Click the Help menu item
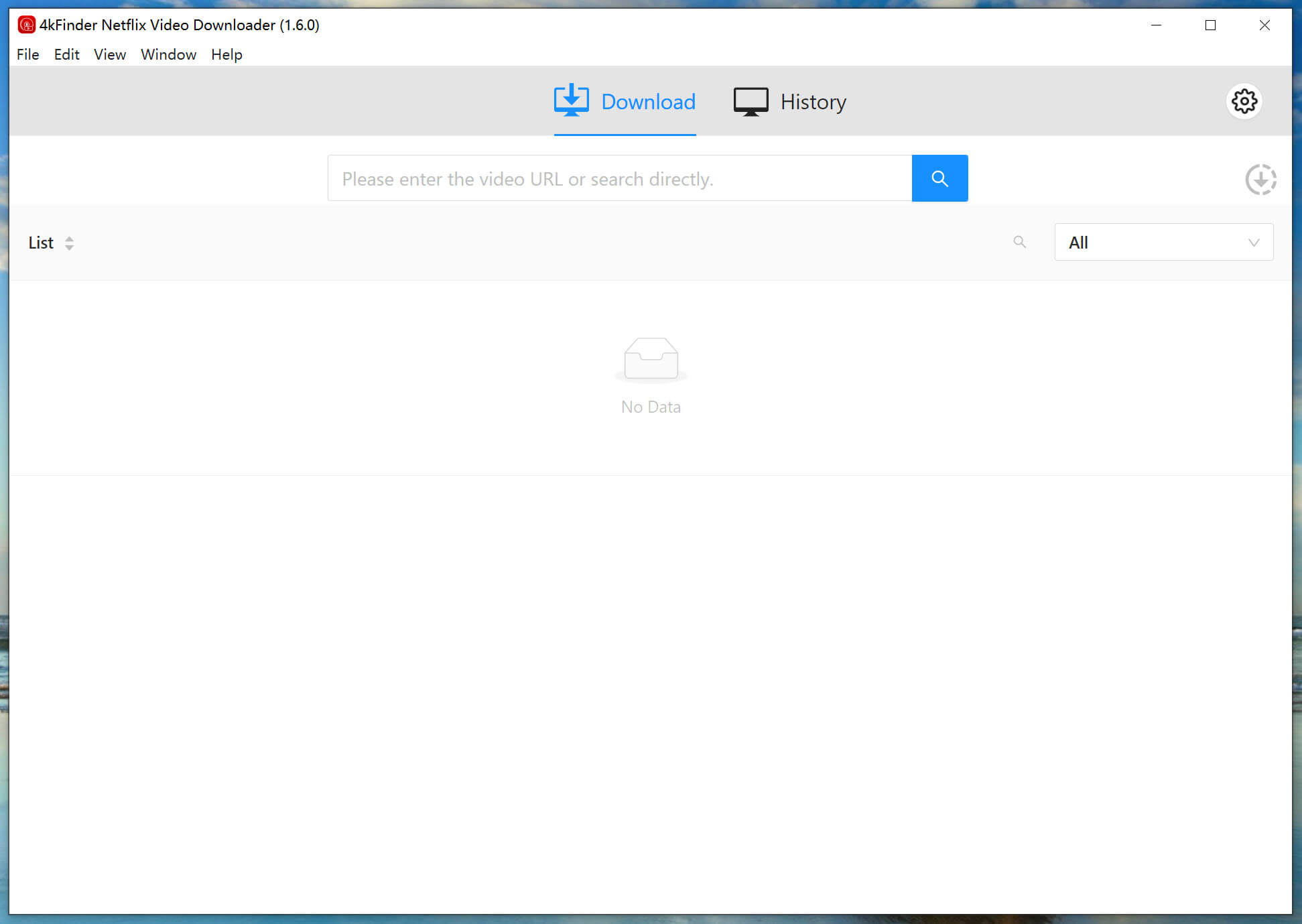 click(x=226, y=54)
